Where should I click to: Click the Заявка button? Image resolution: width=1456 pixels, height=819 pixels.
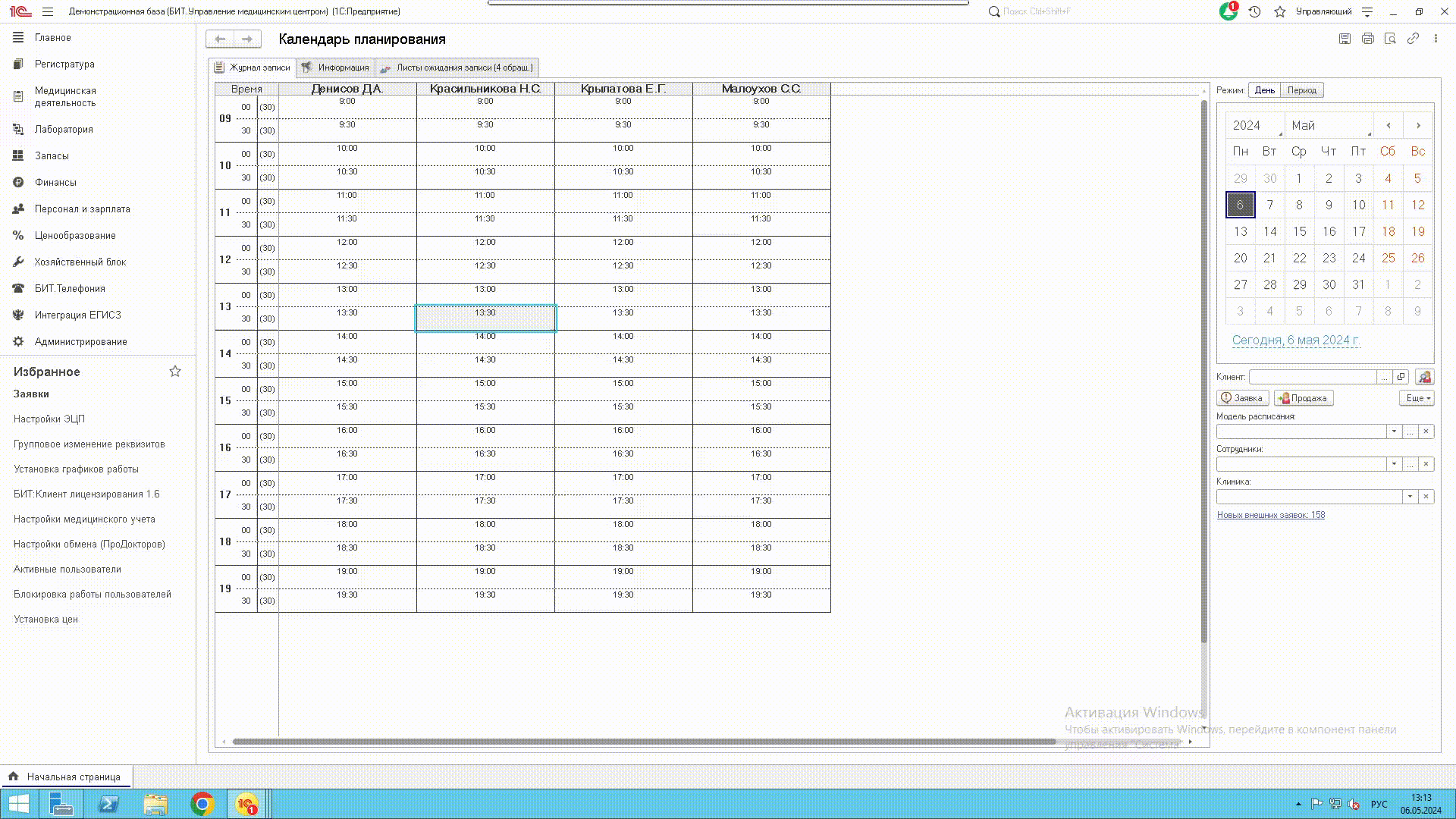(1242, 398)
